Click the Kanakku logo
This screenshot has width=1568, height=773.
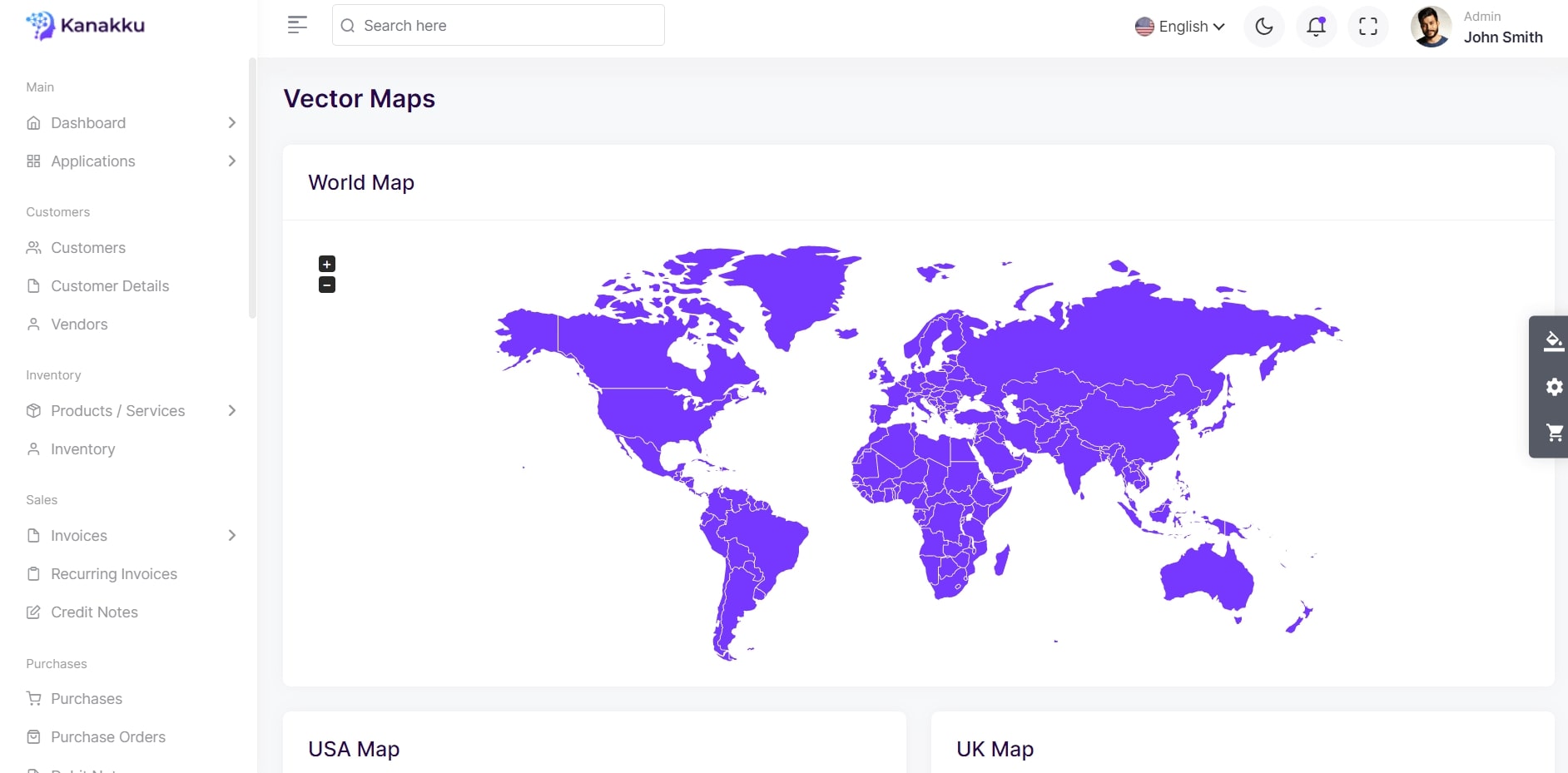click(86, 26)
